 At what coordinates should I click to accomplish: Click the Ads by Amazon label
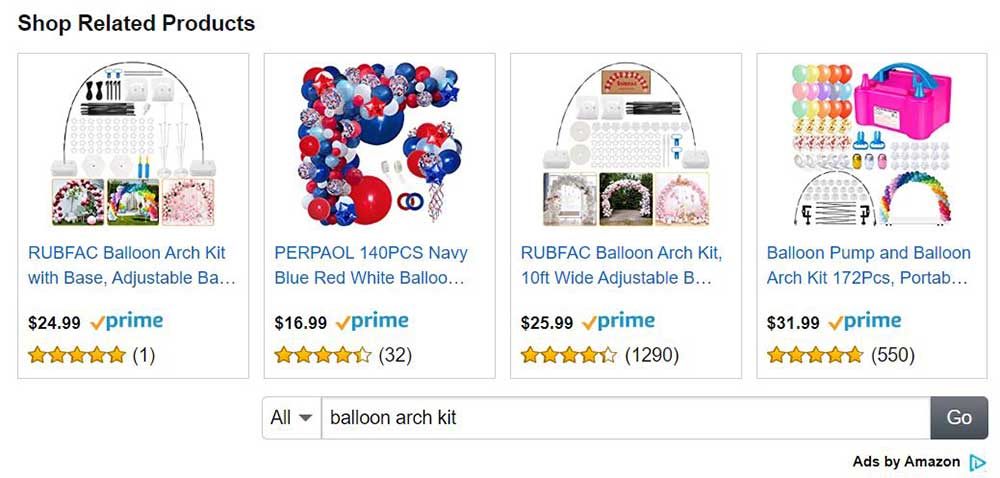click(905, 462)
